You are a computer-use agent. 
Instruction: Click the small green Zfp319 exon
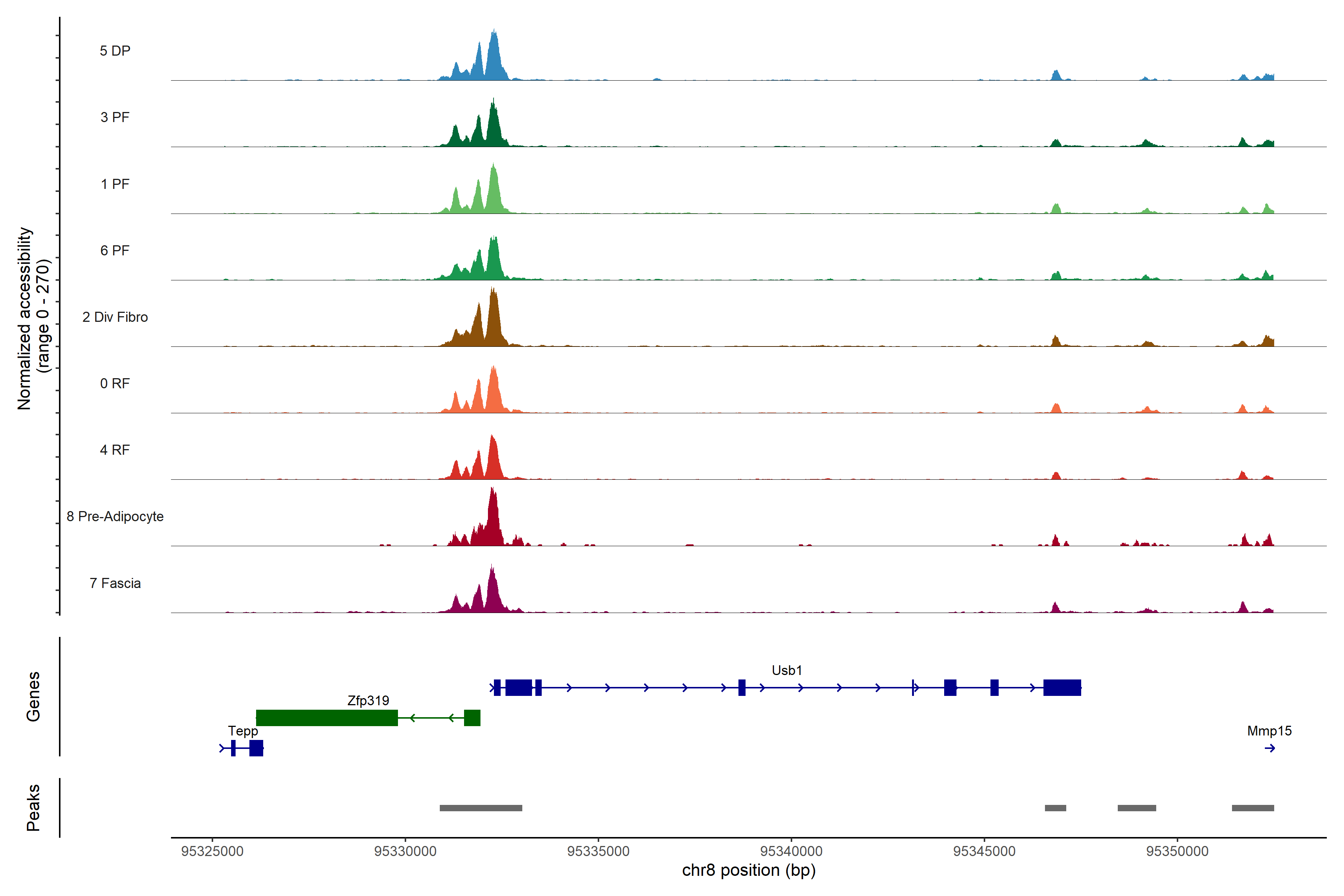472,718
